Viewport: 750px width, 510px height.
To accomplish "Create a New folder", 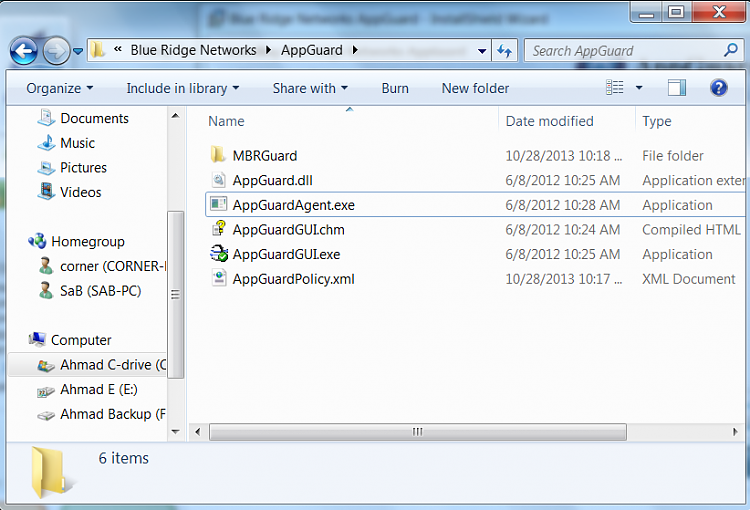I will coord(475,89).
